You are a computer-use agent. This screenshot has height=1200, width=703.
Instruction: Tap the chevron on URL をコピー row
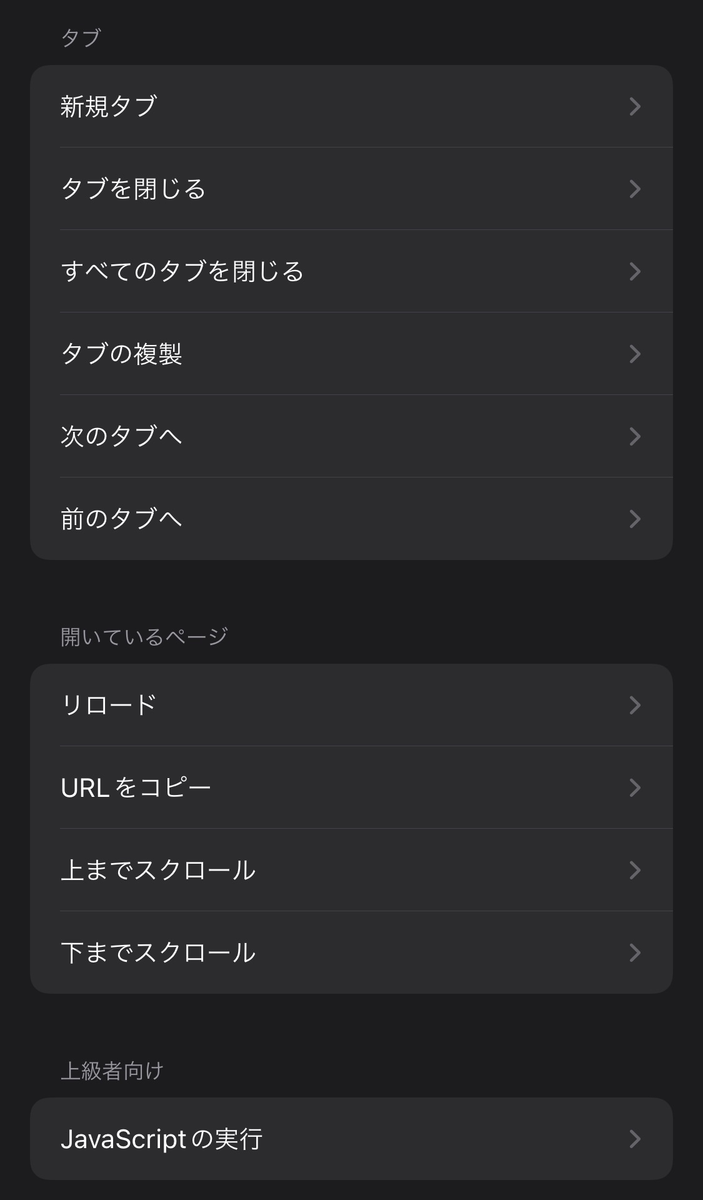point(635,787)
